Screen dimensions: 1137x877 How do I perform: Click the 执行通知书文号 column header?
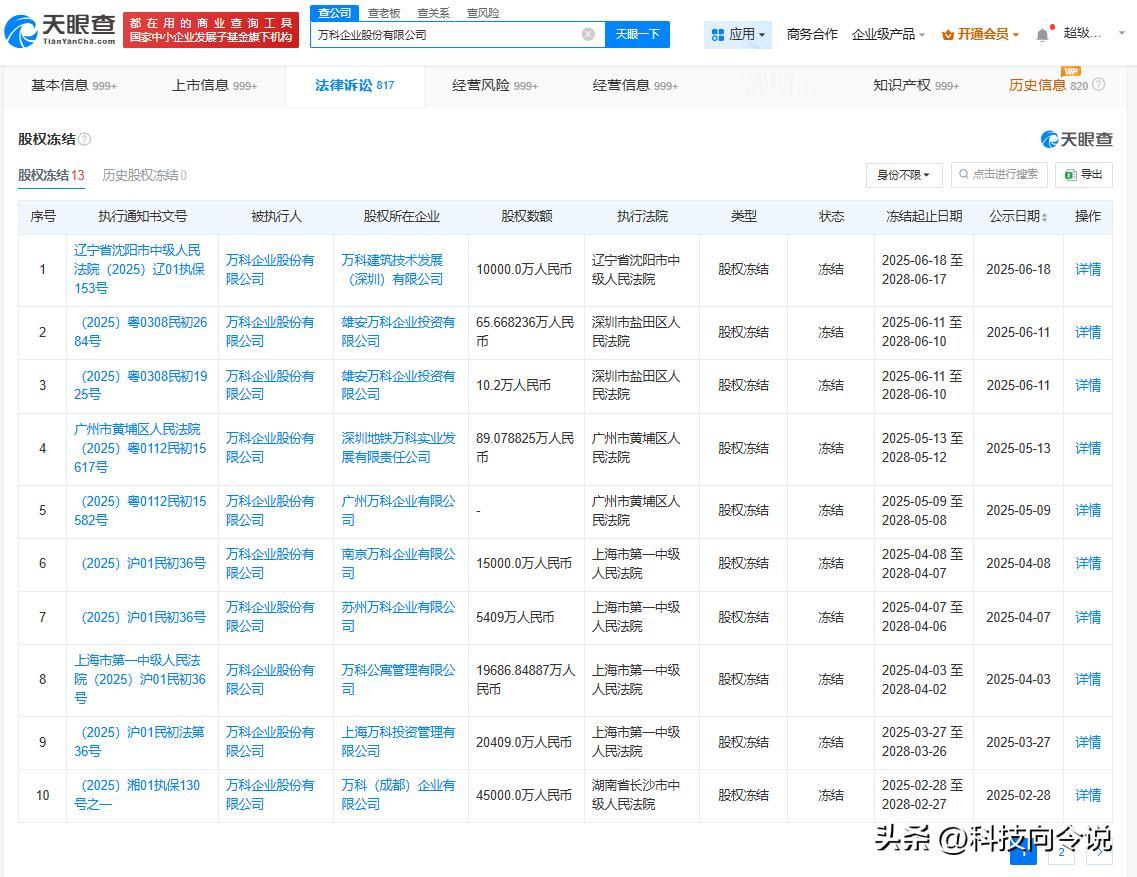[142, 216]
